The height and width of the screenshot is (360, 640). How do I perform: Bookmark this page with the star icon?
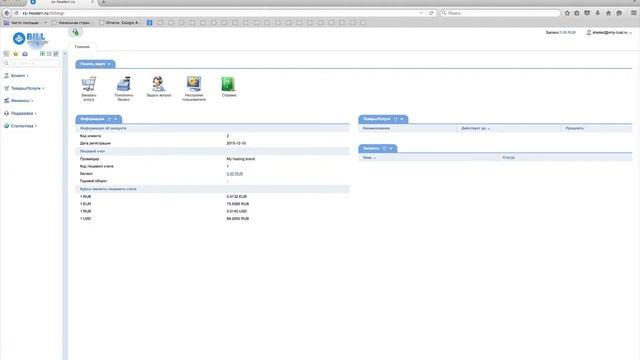point(567,13)
